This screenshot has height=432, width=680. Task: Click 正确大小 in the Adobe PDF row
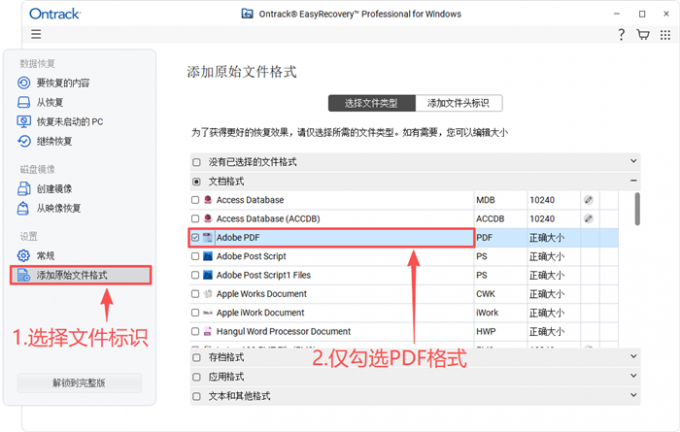(546, 237)
